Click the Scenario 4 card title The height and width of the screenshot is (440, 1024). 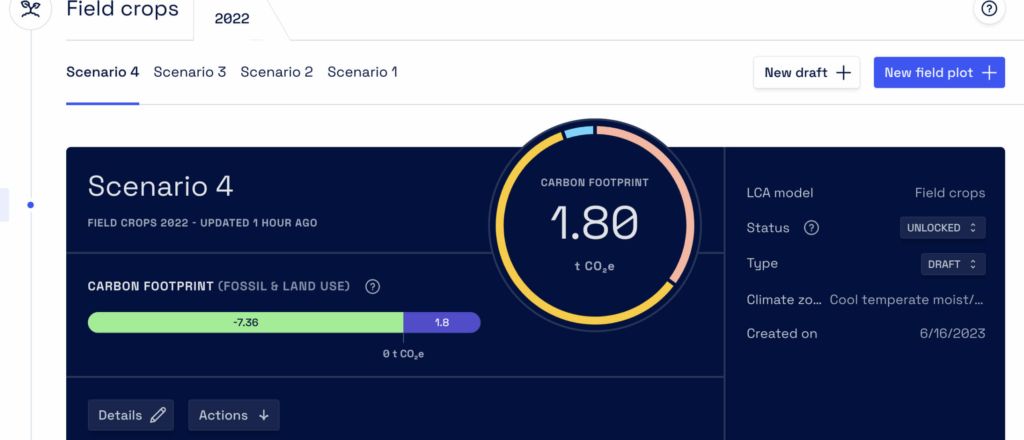click(x=160, y=186)
